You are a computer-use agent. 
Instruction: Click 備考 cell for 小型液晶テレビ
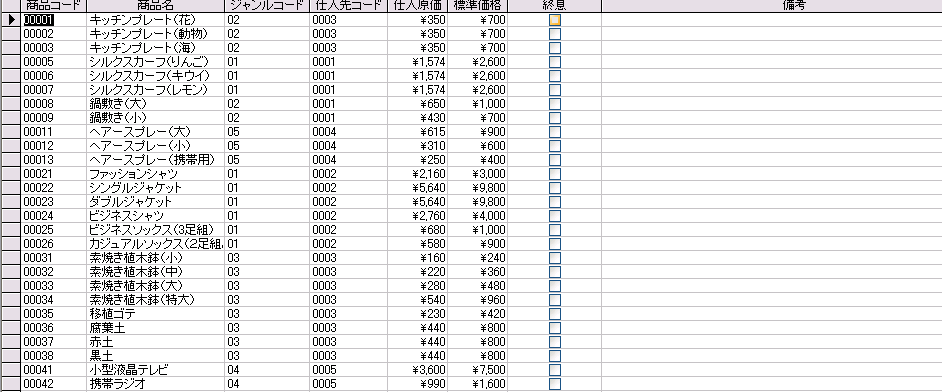tap(772, 370)
